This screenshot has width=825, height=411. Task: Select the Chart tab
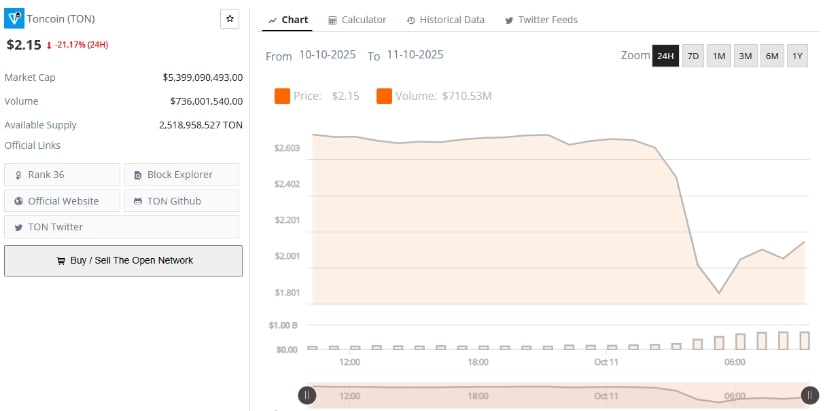coord(288,20)
